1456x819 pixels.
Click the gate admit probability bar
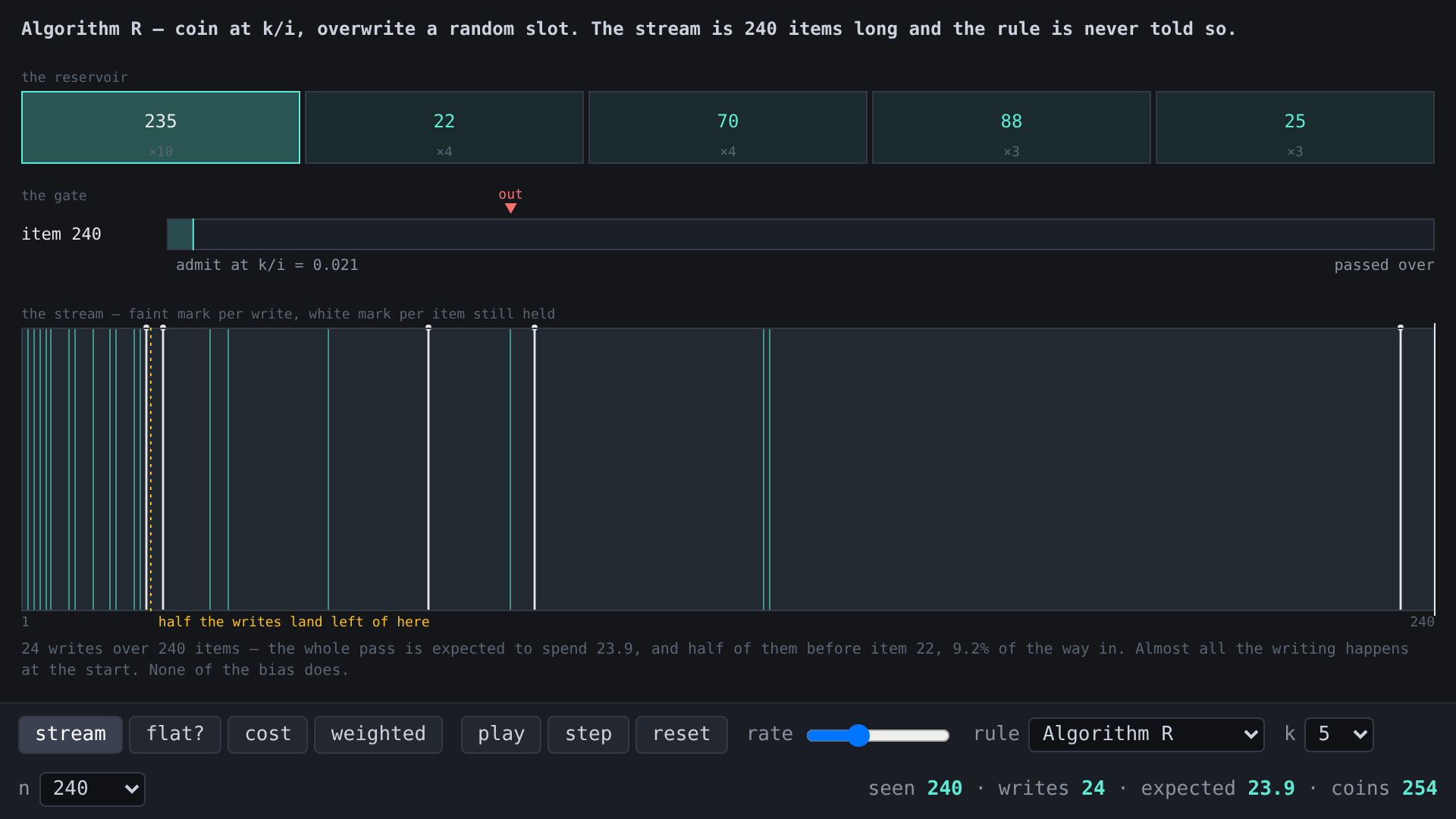801,234
